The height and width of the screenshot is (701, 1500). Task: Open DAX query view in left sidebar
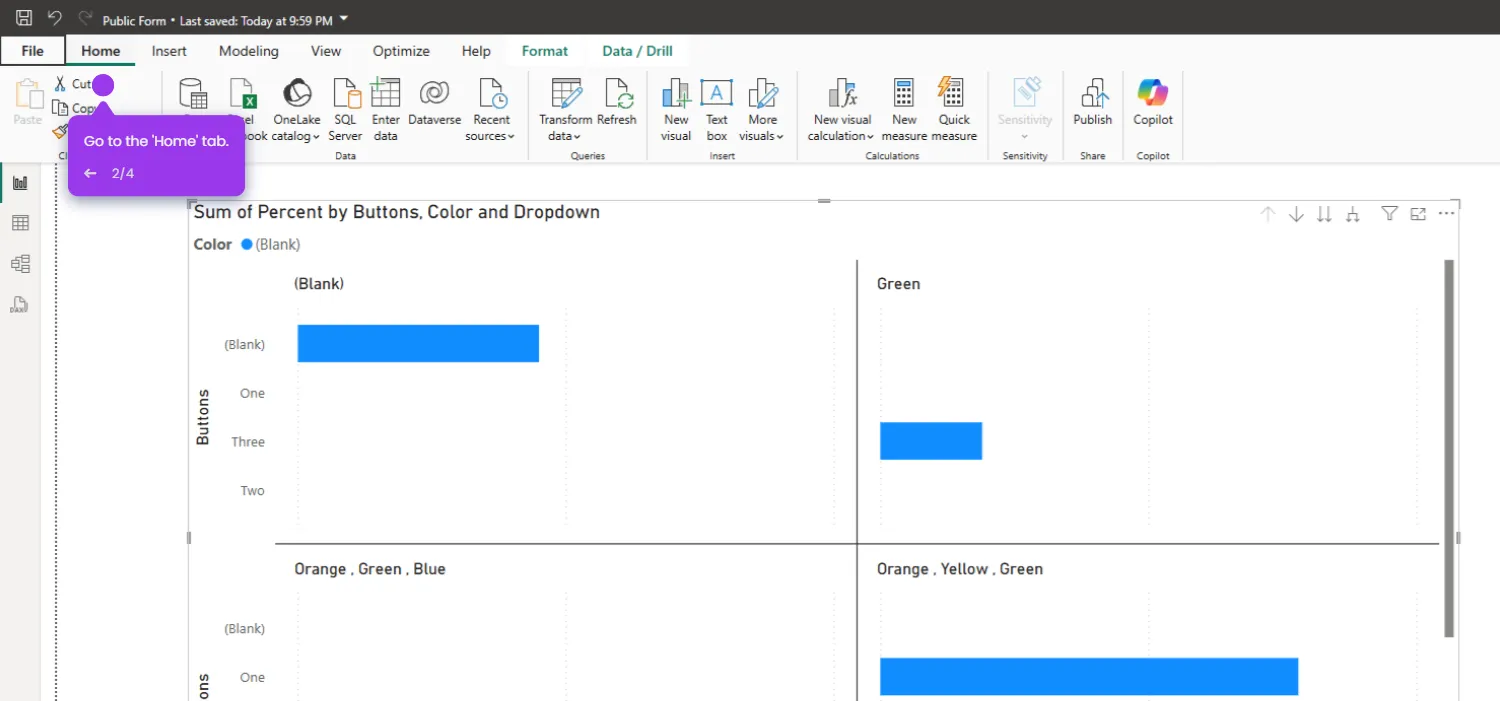[19, 305]
